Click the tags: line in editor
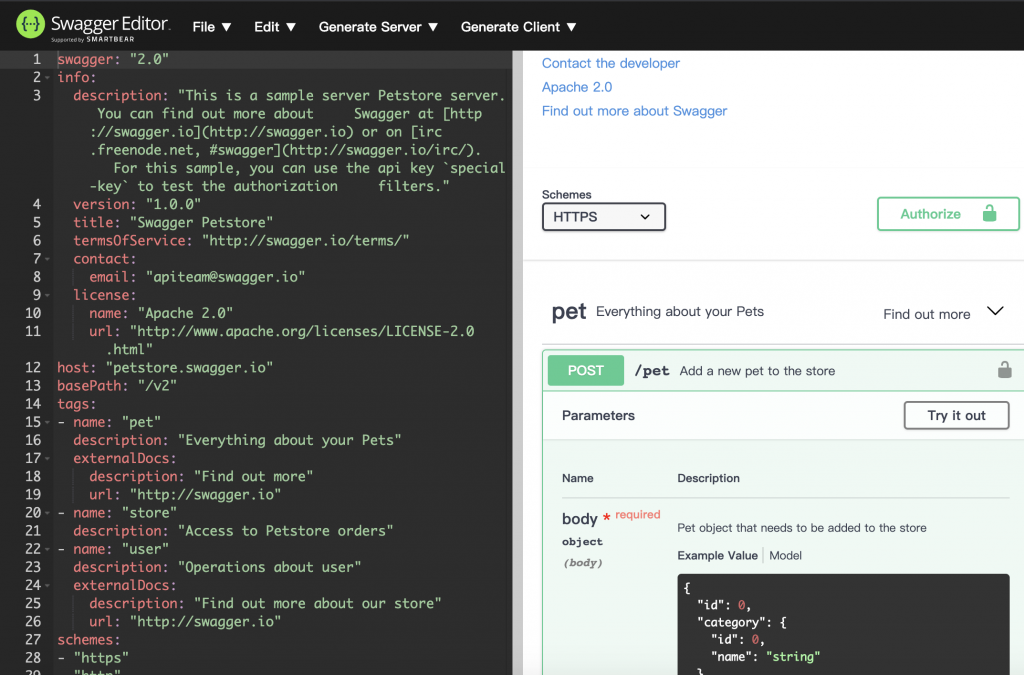Image resolution: width=1024 pixels, height=675 pixels. pyautogui.click(x=76, y=404)
